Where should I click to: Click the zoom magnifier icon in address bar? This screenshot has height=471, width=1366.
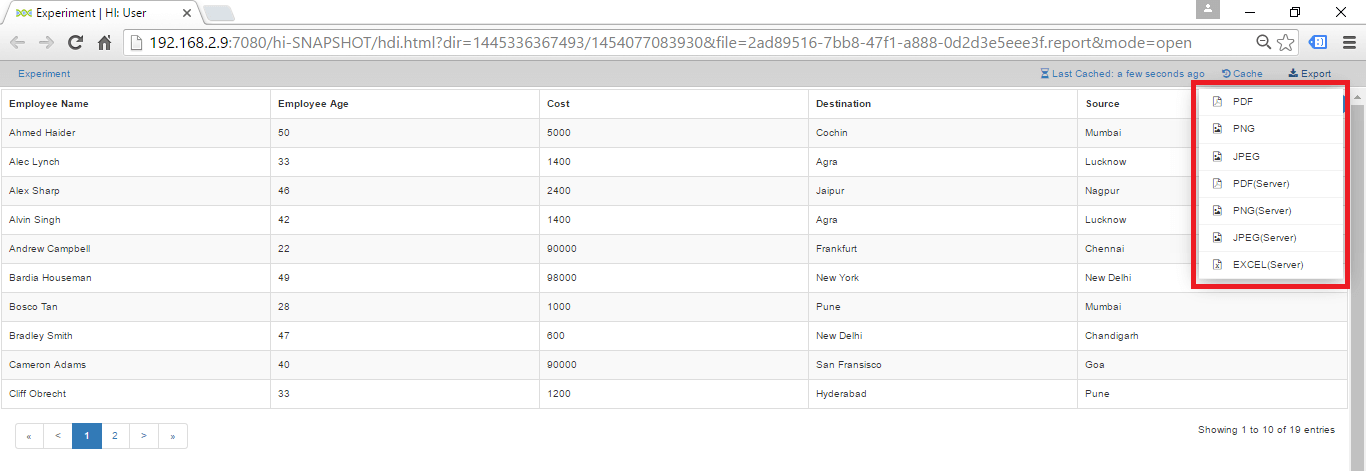[1264, 43]
